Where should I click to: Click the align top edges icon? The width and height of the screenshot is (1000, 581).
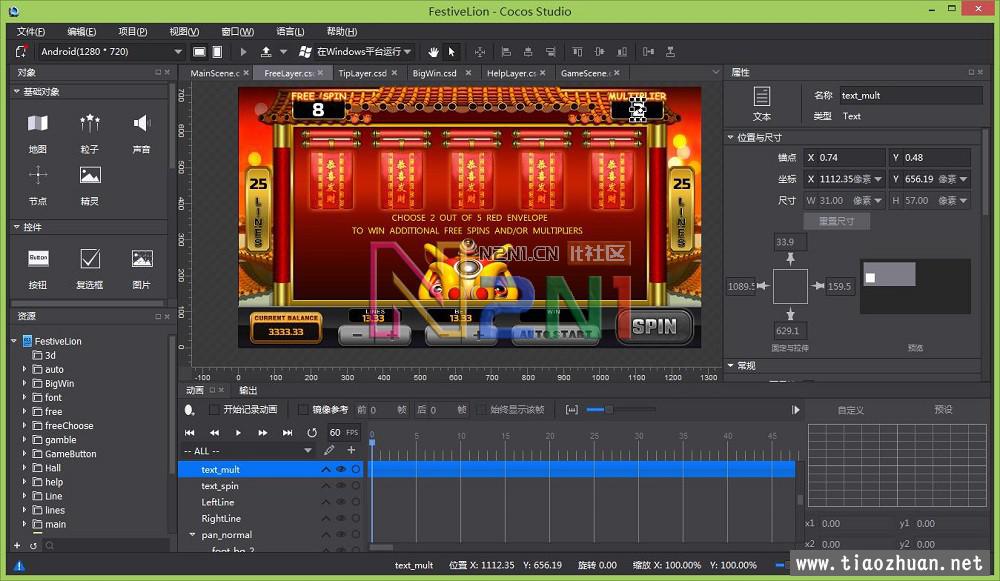(x=577, y=52)
